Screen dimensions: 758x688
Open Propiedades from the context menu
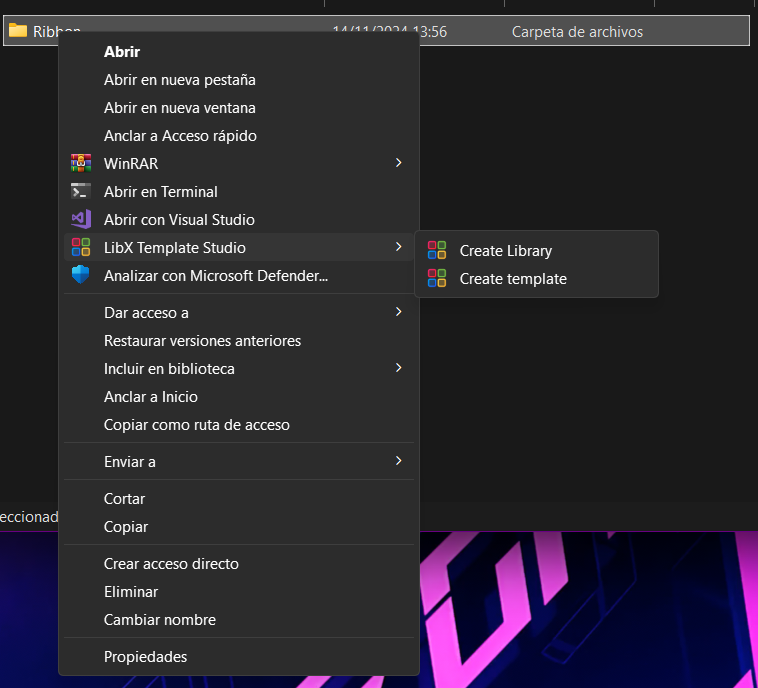coord(239,657)
